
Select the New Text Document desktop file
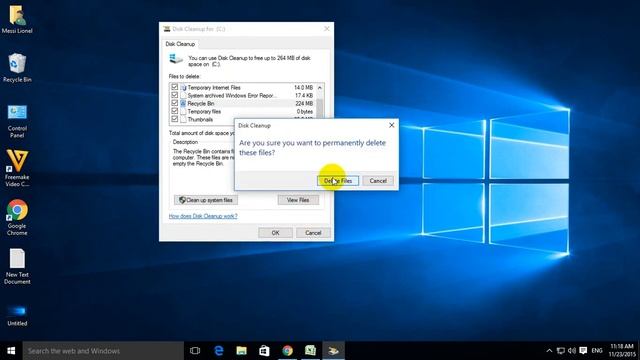click(x=17, y=267)
